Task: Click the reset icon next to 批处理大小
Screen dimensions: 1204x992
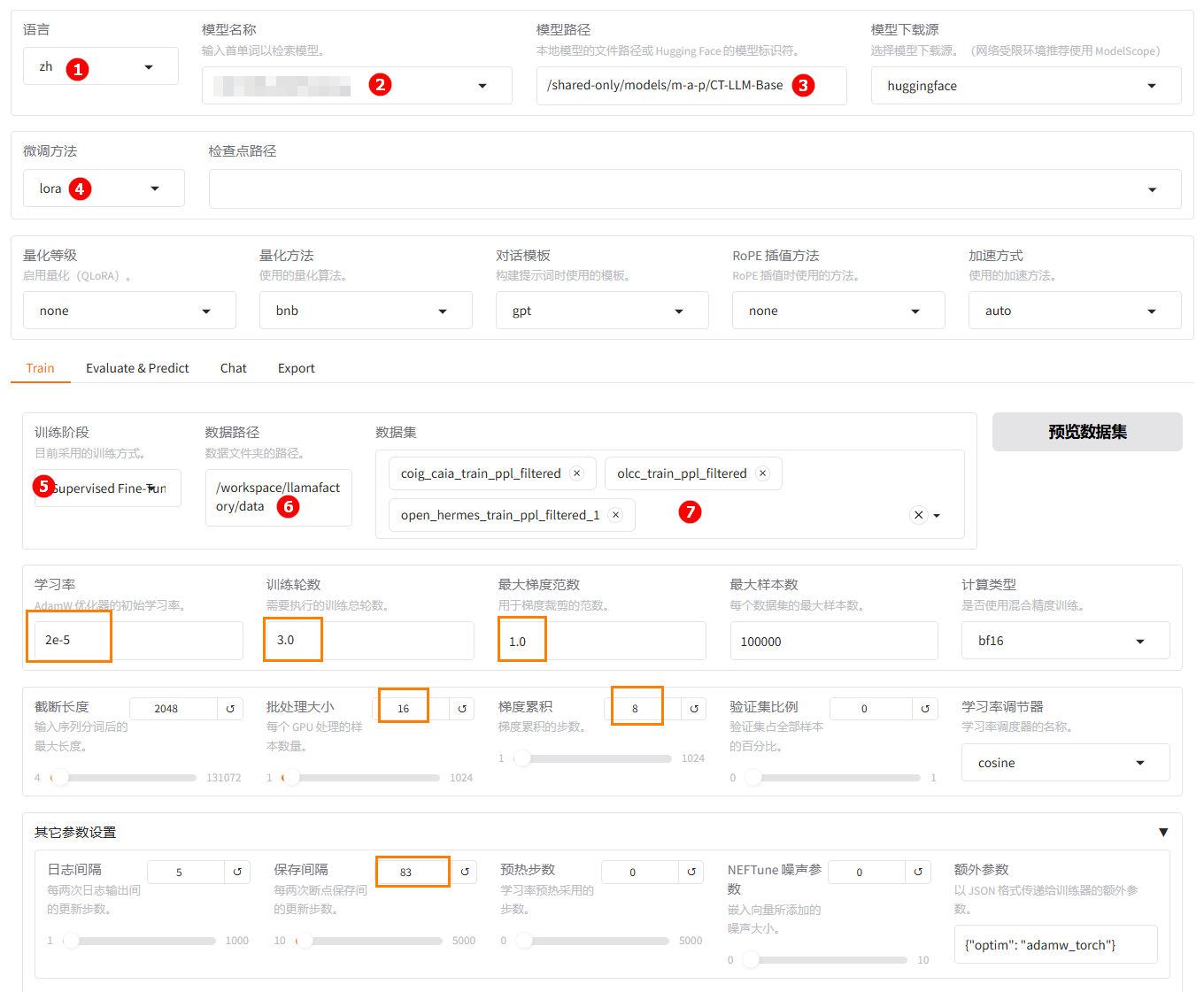Action: pyautogui.click(x=462, y=709)
